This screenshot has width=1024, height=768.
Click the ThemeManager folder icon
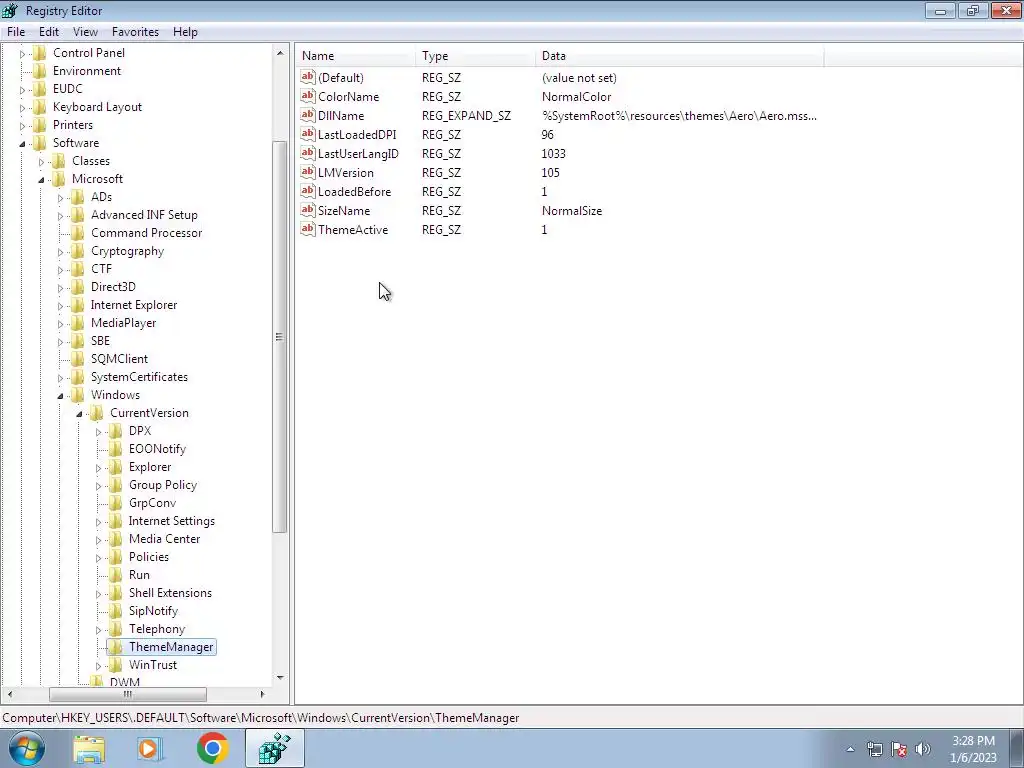click(x=116, y=647)
